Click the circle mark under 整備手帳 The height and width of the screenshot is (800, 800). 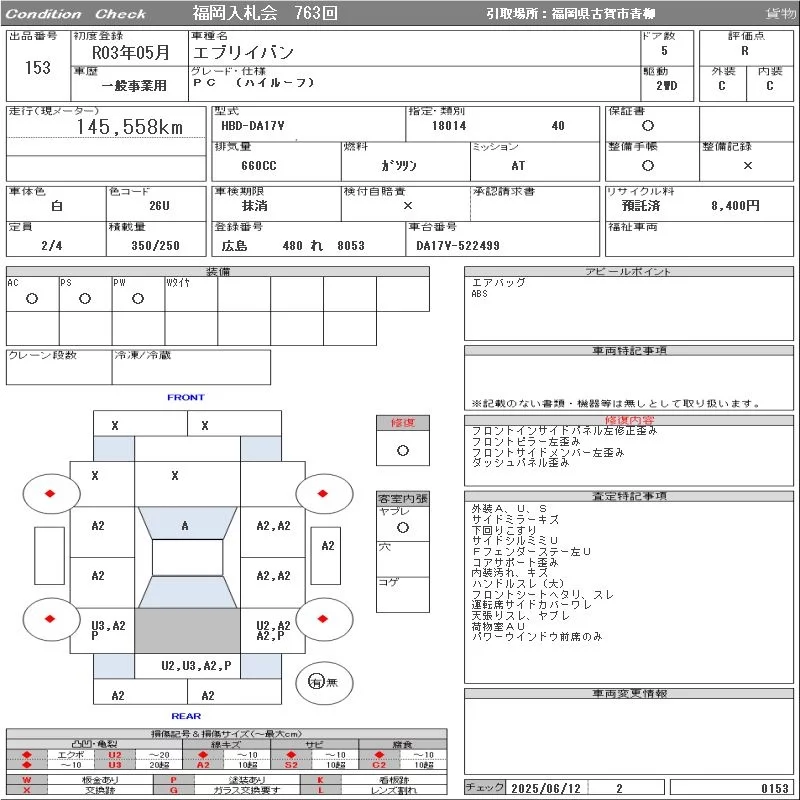pyautogui.click(x=647, y=165)
